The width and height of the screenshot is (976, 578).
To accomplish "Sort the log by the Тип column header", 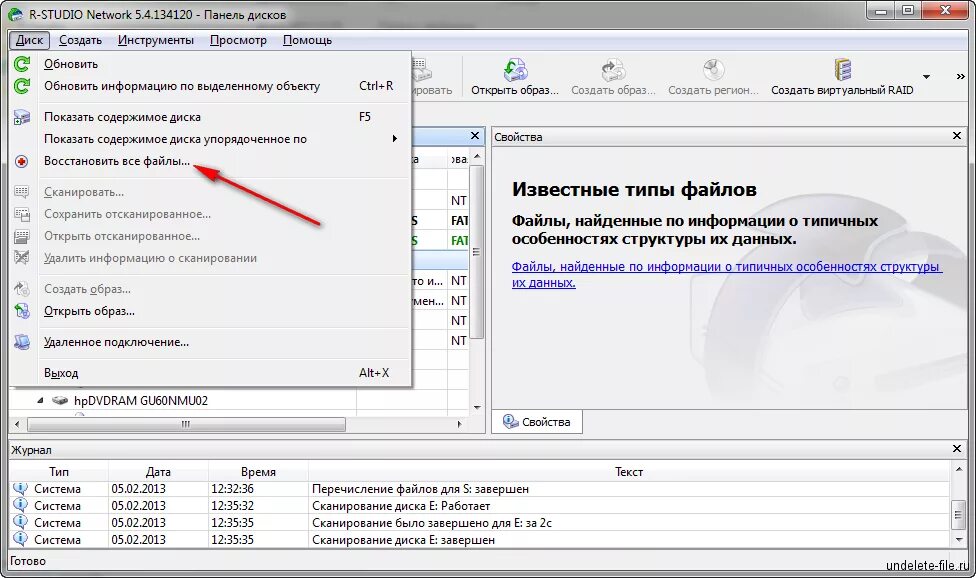I will 59,472.
